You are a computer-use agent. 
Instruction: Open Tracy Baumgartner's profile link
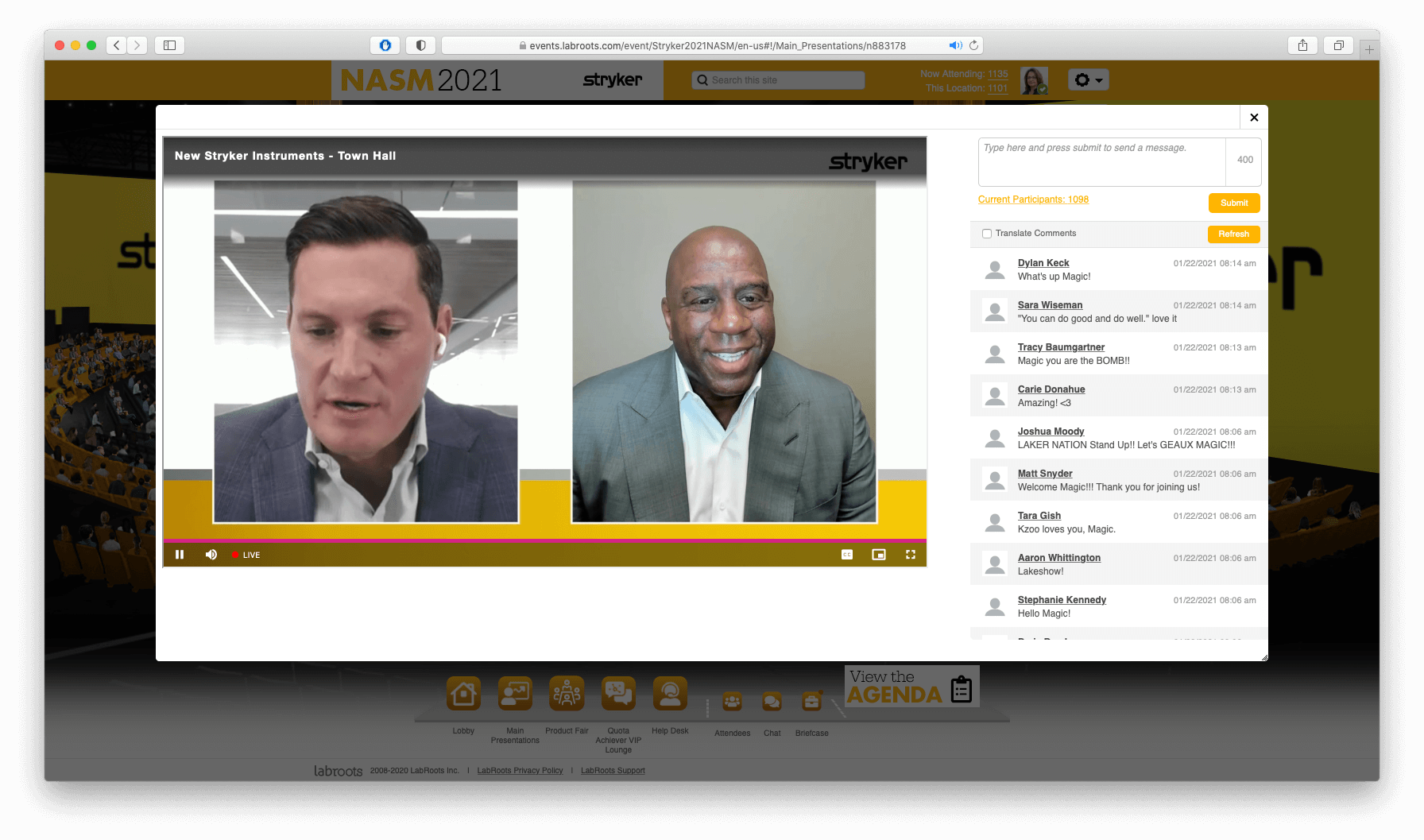[1061, 347]
